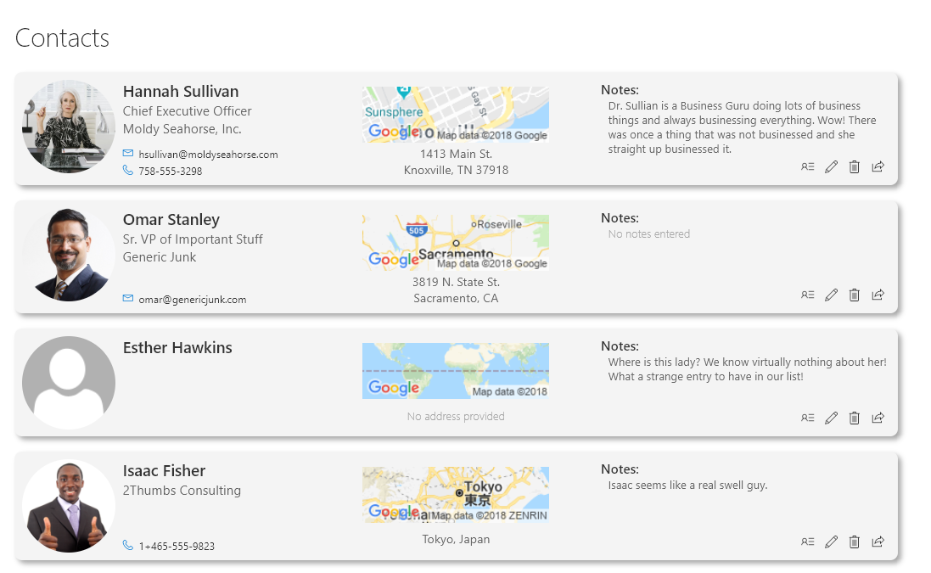Delete Omar Stanley's contact with trash icon

point(854,295)
